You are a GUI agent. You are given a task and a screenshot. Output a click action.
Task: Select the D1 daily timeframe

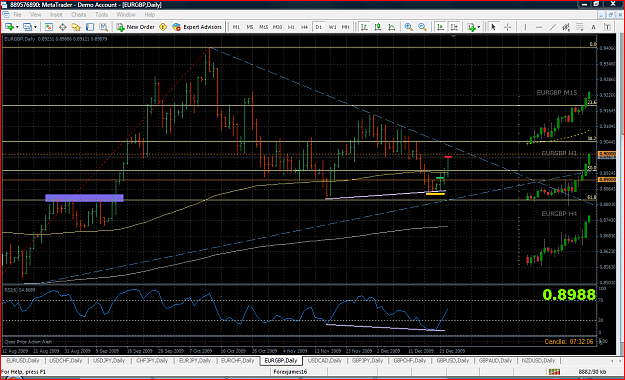(318, 27)
